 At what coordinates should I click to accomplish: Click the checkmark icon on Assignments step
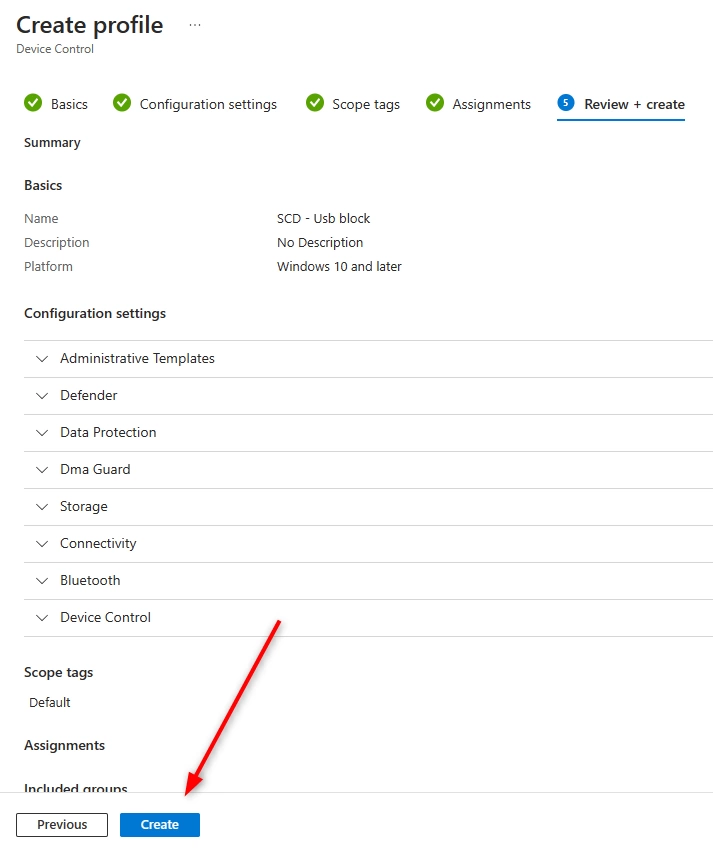coord(434,103)
